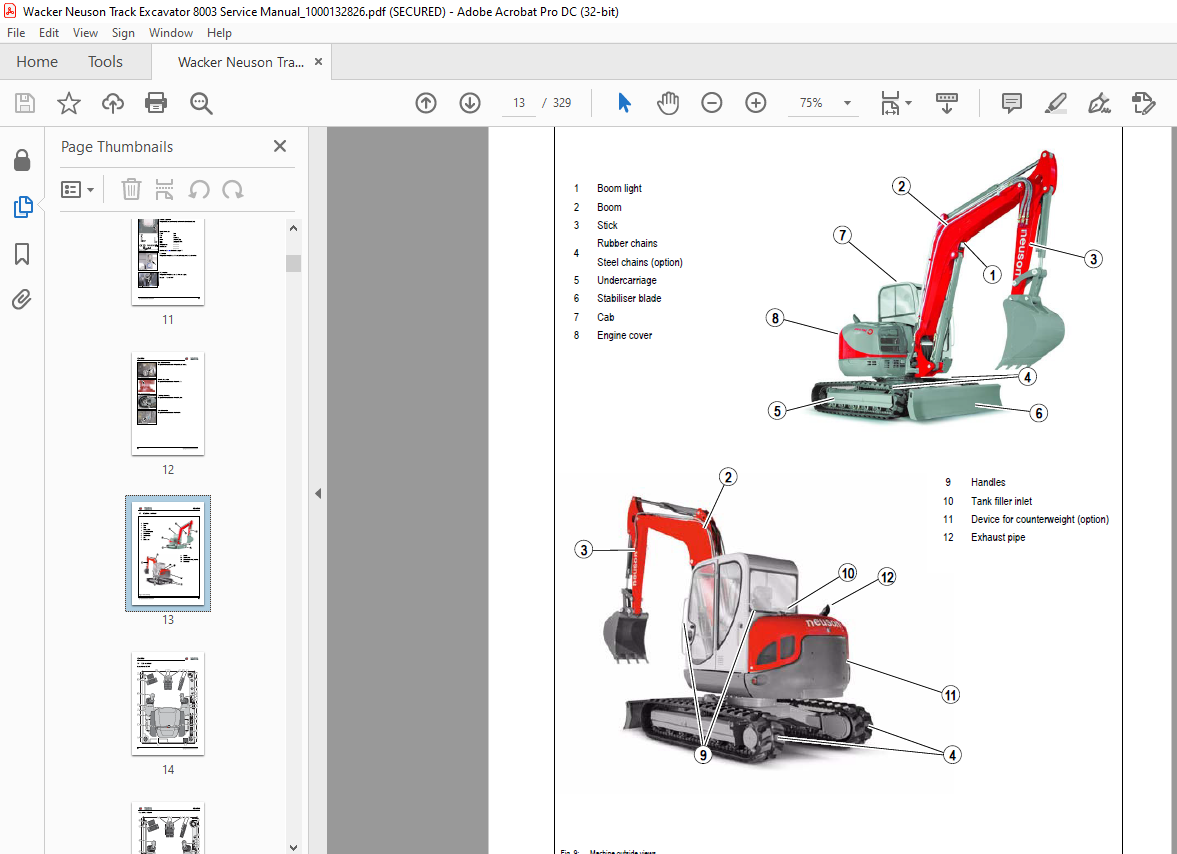Open the Bookmarks sidebar panel

(23, 254)
